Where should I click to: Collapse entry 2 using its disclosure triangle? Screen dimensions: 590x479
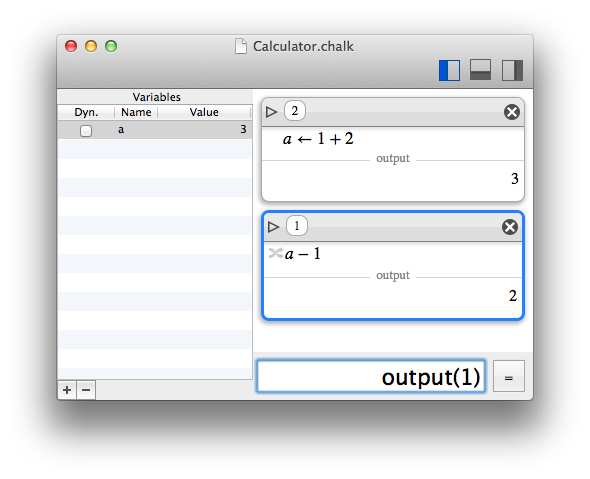click(271, 112)
